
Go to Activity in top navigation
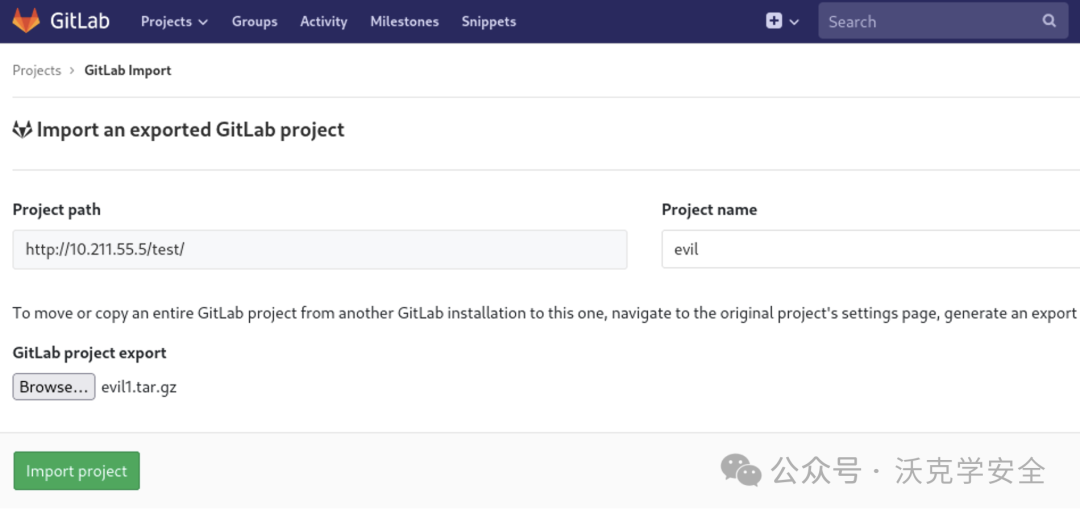[323, 21]
